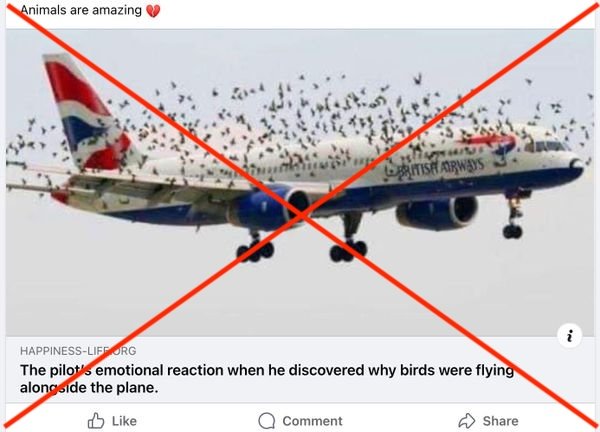Click the HAPPINESS-LIFE.ORG source domain
Screen dimensions: 600x432
pos(78,350)
